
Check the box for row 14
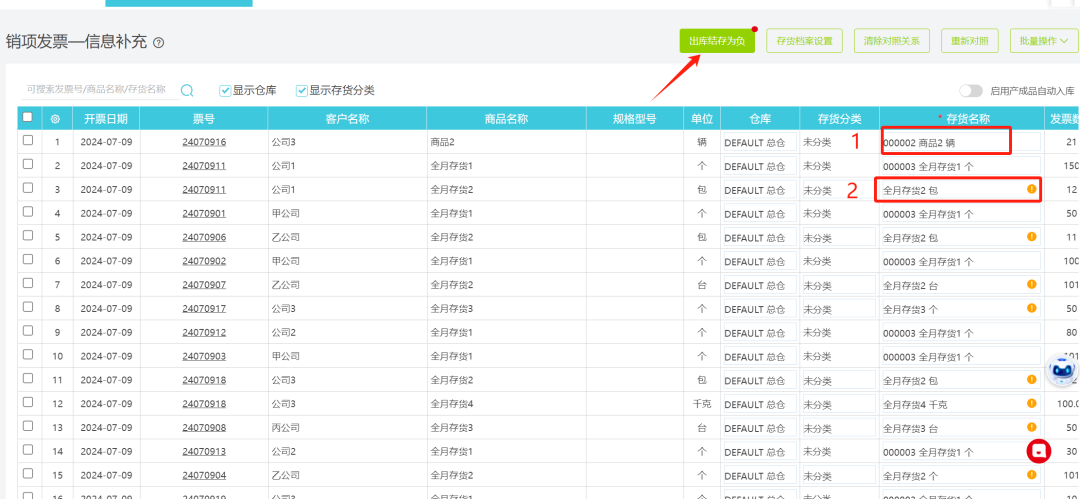[28, 449]
